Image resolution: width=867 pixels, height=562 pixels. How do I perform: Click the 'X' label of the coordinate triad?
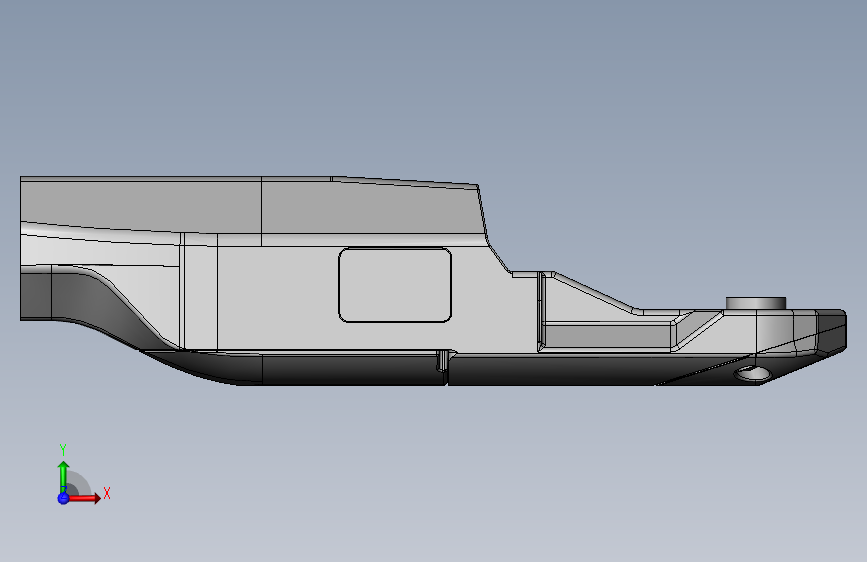(x=107, y=493)
